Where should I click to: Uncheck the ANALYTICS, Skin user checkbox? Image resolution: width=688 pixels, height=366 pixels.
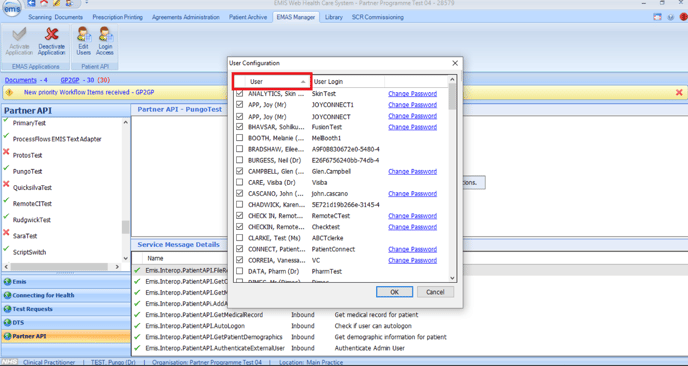click(240, 93)
